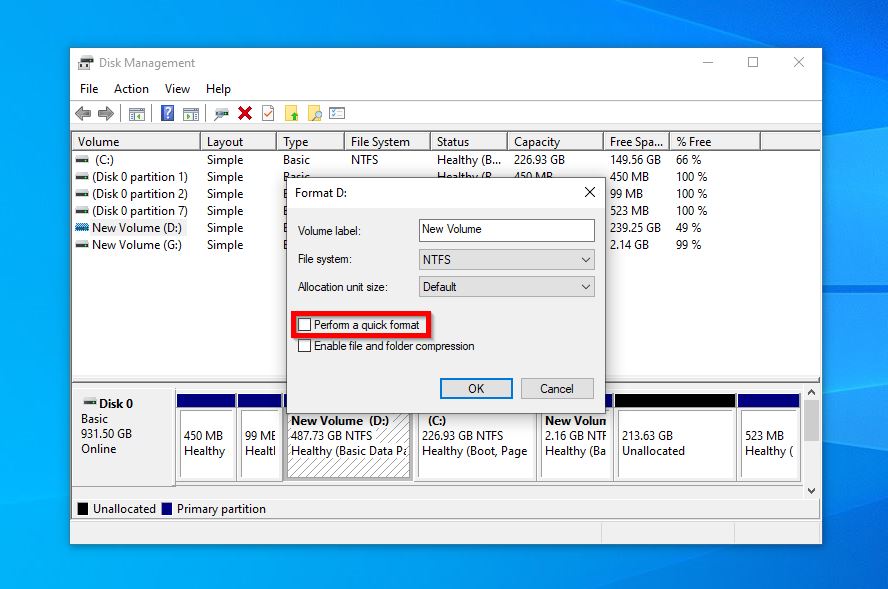Click disk pane scrollbar down arrow

811,491
